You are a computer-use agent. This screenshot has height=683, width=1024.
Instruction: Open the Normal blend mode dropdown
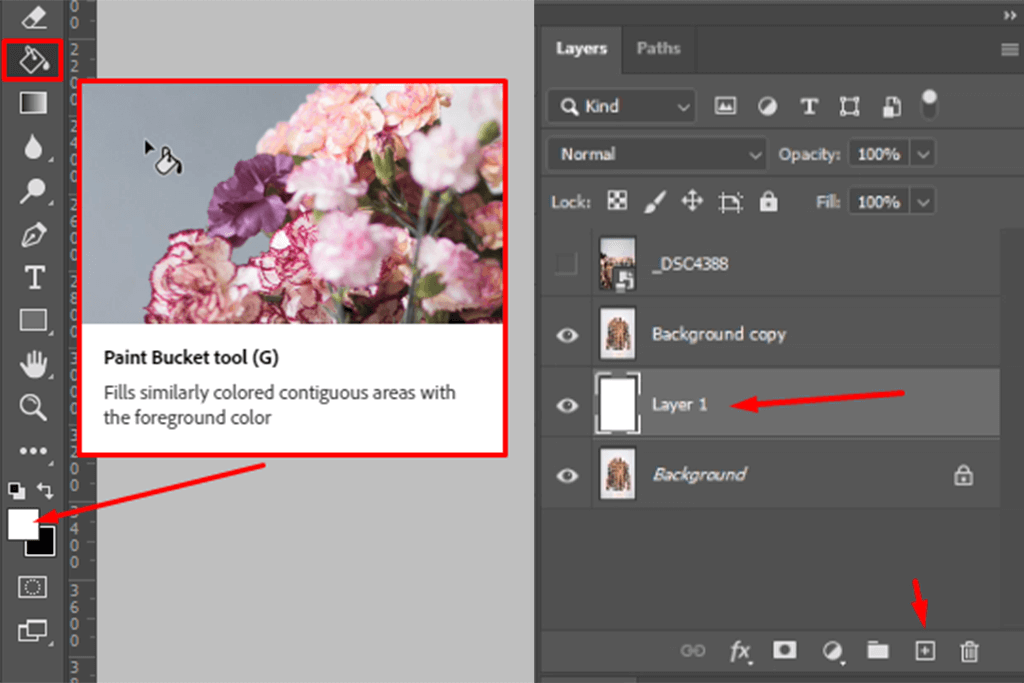click(x=656, y=154)
